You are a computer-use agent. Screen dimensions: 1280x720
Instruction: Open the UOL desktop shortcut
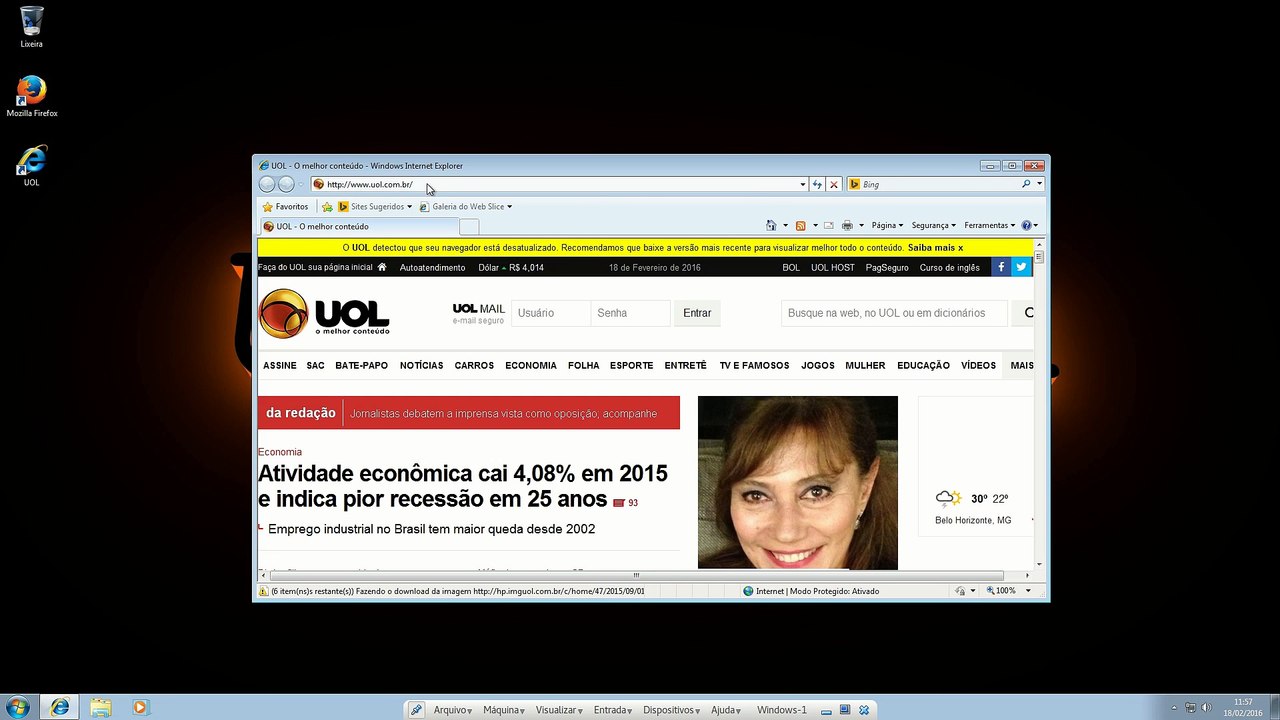pos(32,166)
